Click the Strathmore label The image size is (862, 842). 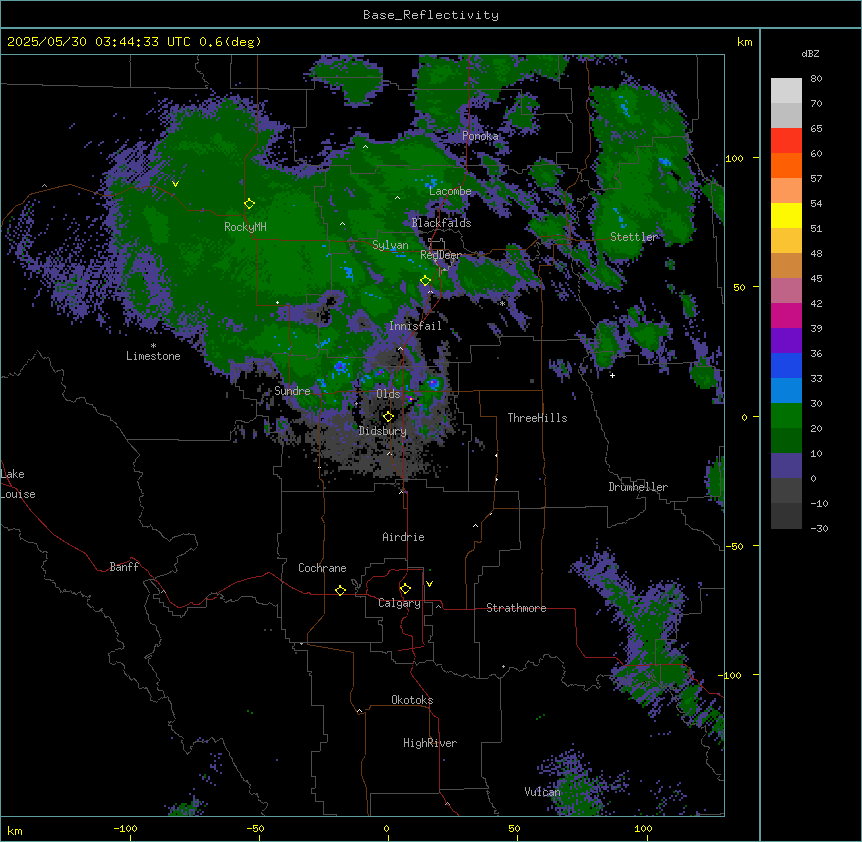[x=516, y=608]
